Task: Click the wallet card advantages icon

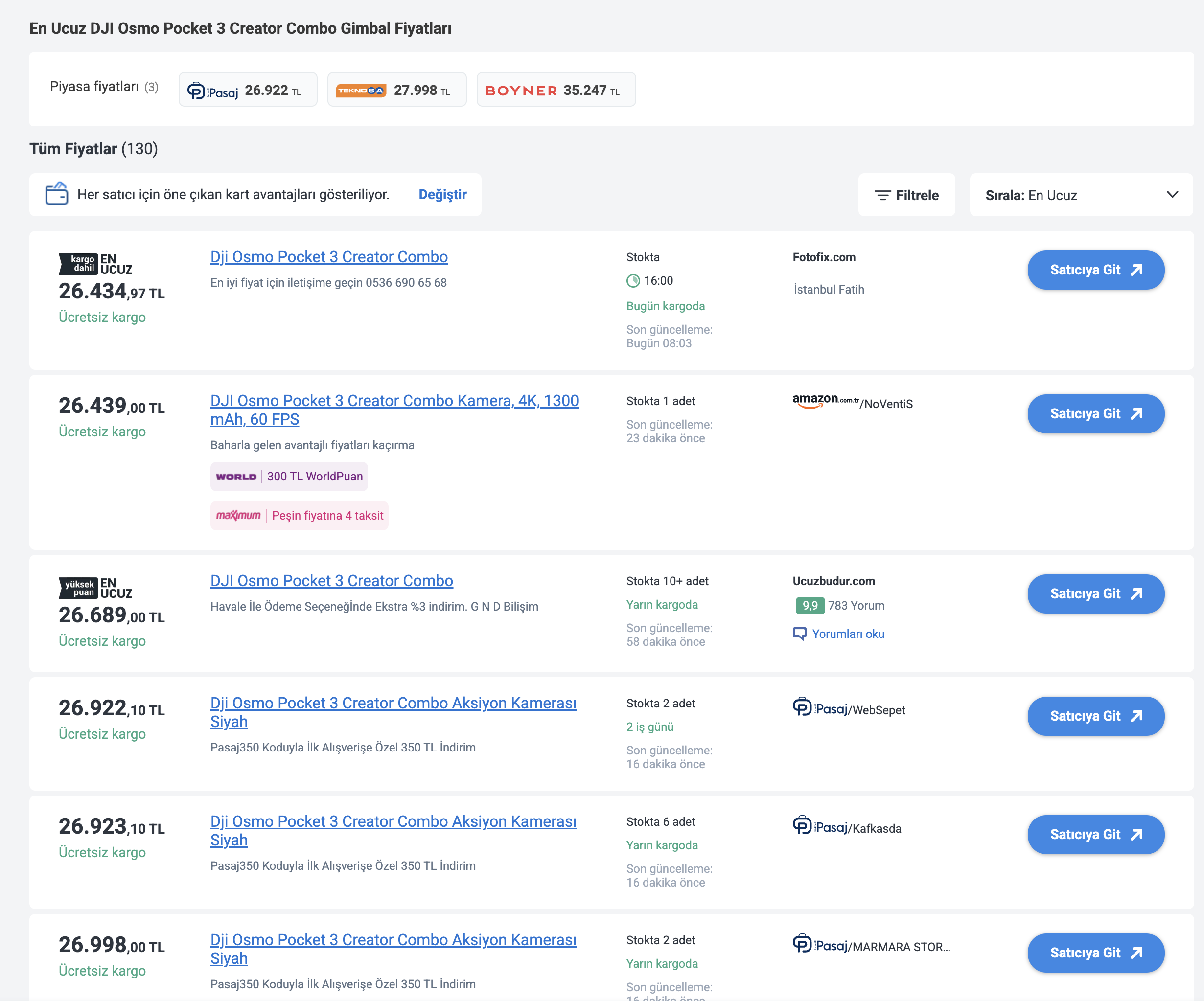Action: (57, 194)
